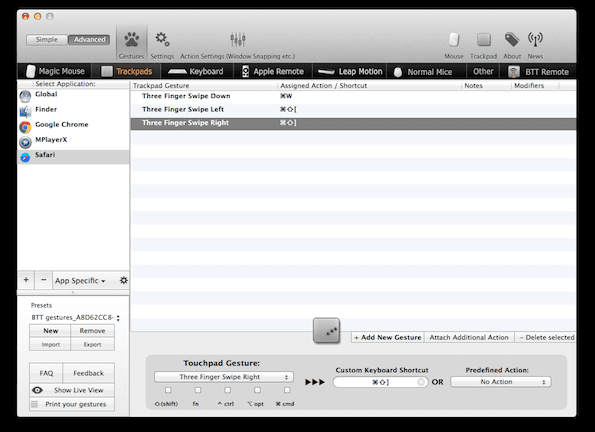Screen dimensions: 595x432
Task: Open the gear menu beside App Specific
Action: pyautogui.click(x=124, y=280)
